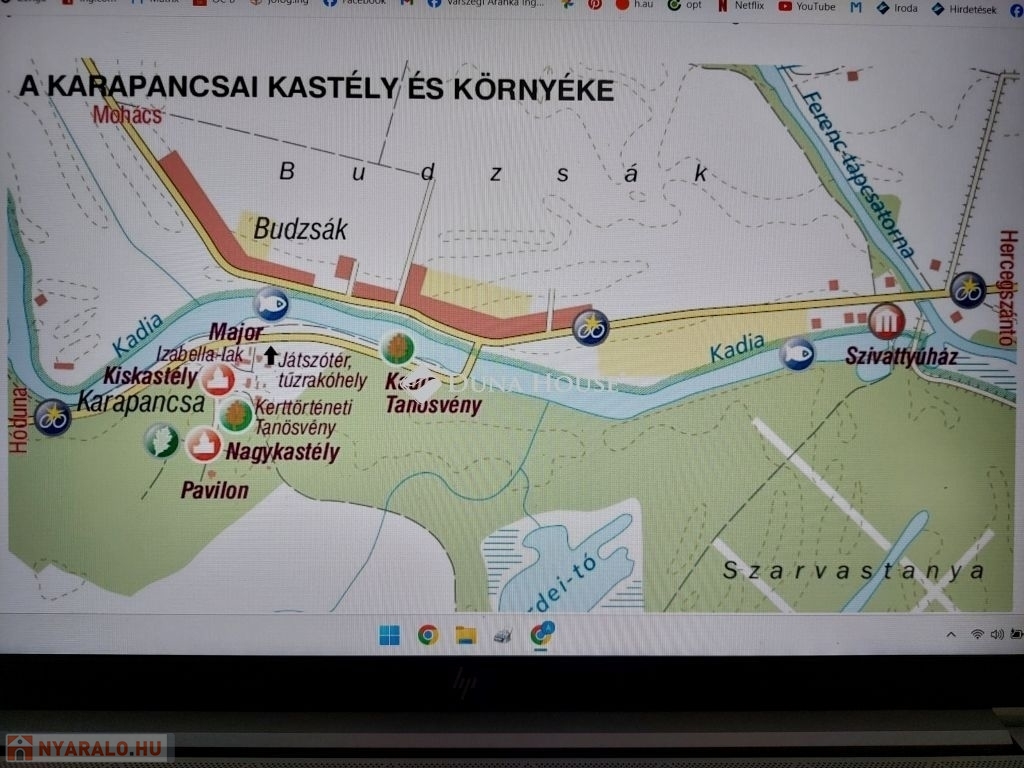Click the Nagykastély castle marker icon

pyautogui.click(x=203, y=444)
